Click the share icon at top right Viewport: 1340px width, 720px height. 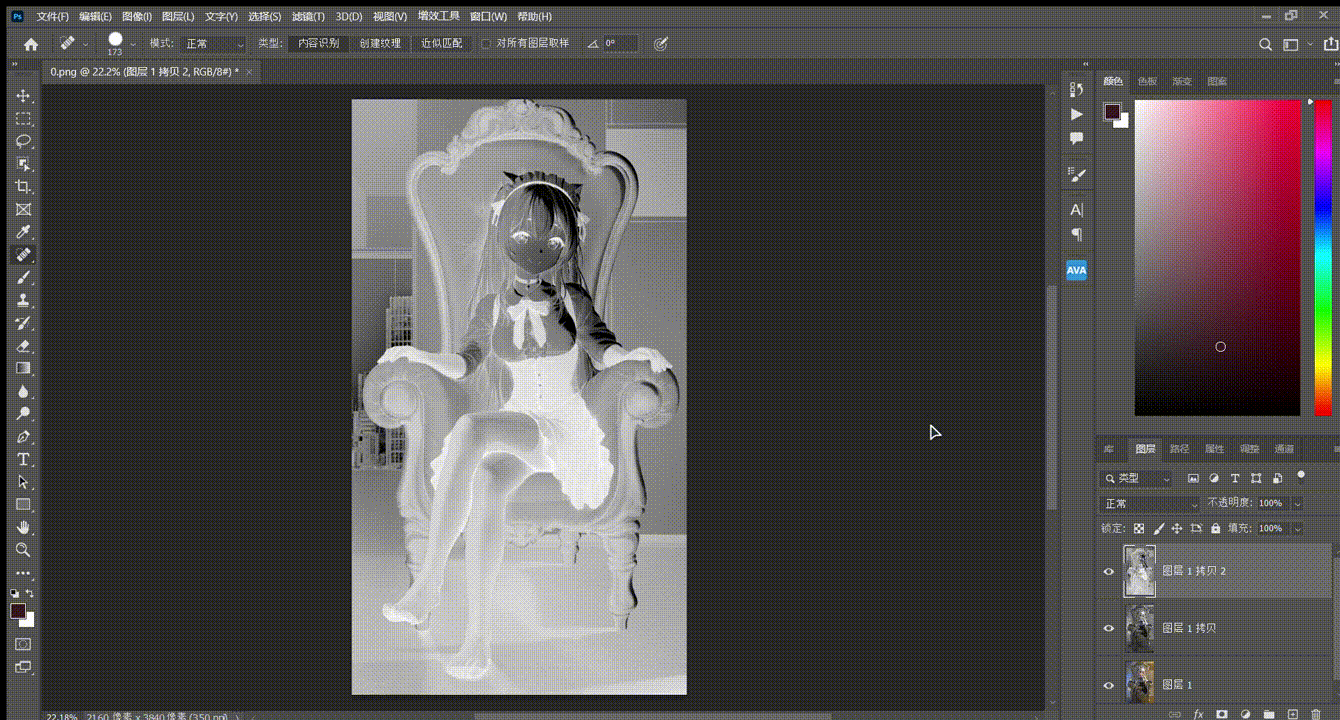pos(1329,44)
